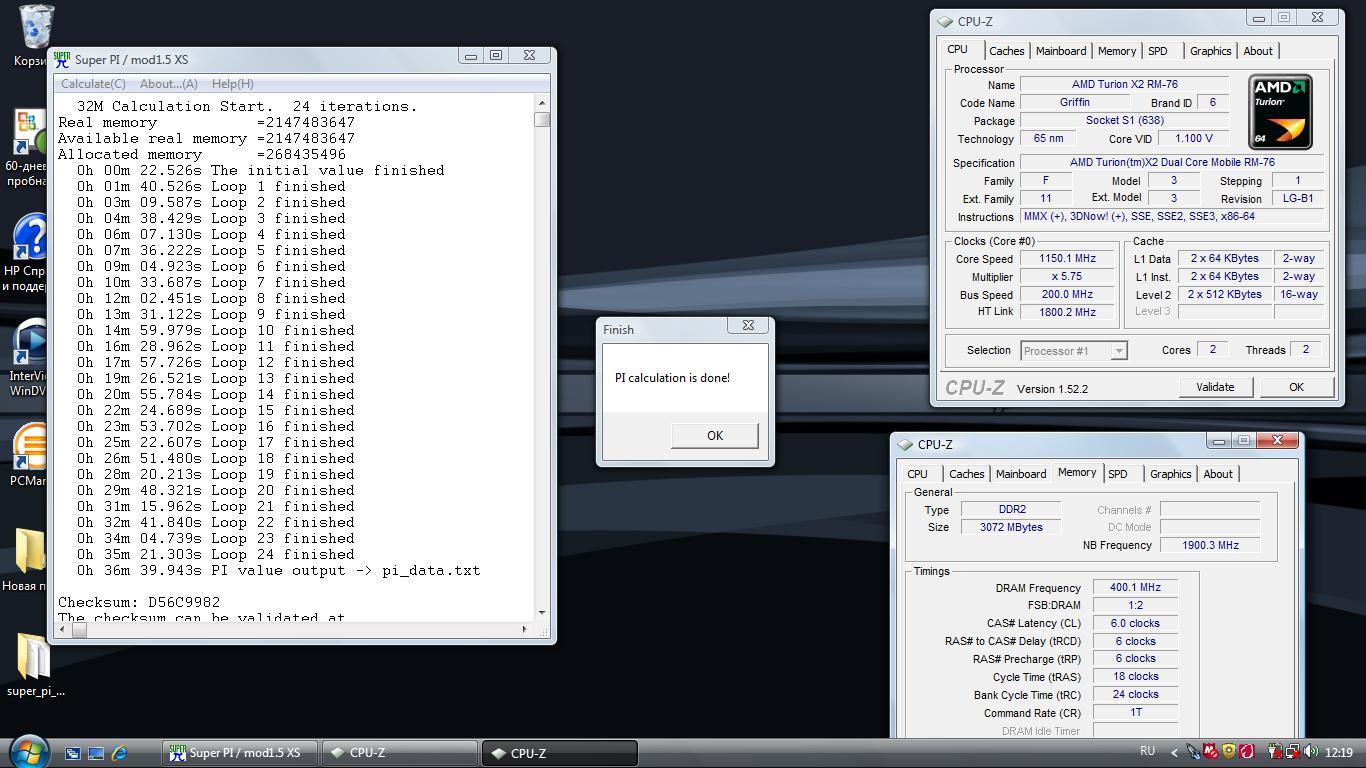Click Super PI vertical scrollbar down arrow

coord(542,612)
